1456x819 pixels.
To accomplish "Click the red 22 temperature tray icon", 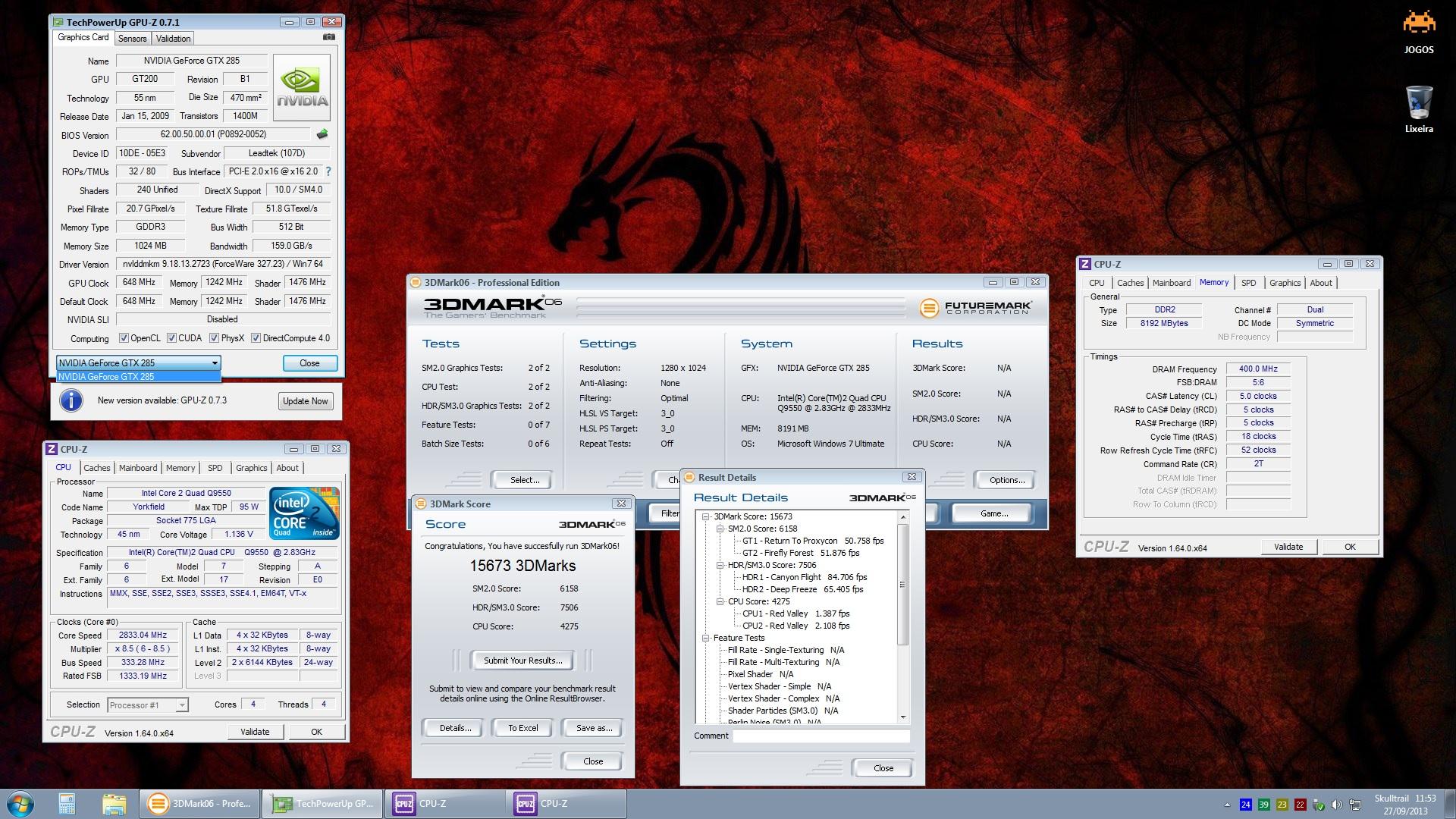I will (x=1300, y=805).
